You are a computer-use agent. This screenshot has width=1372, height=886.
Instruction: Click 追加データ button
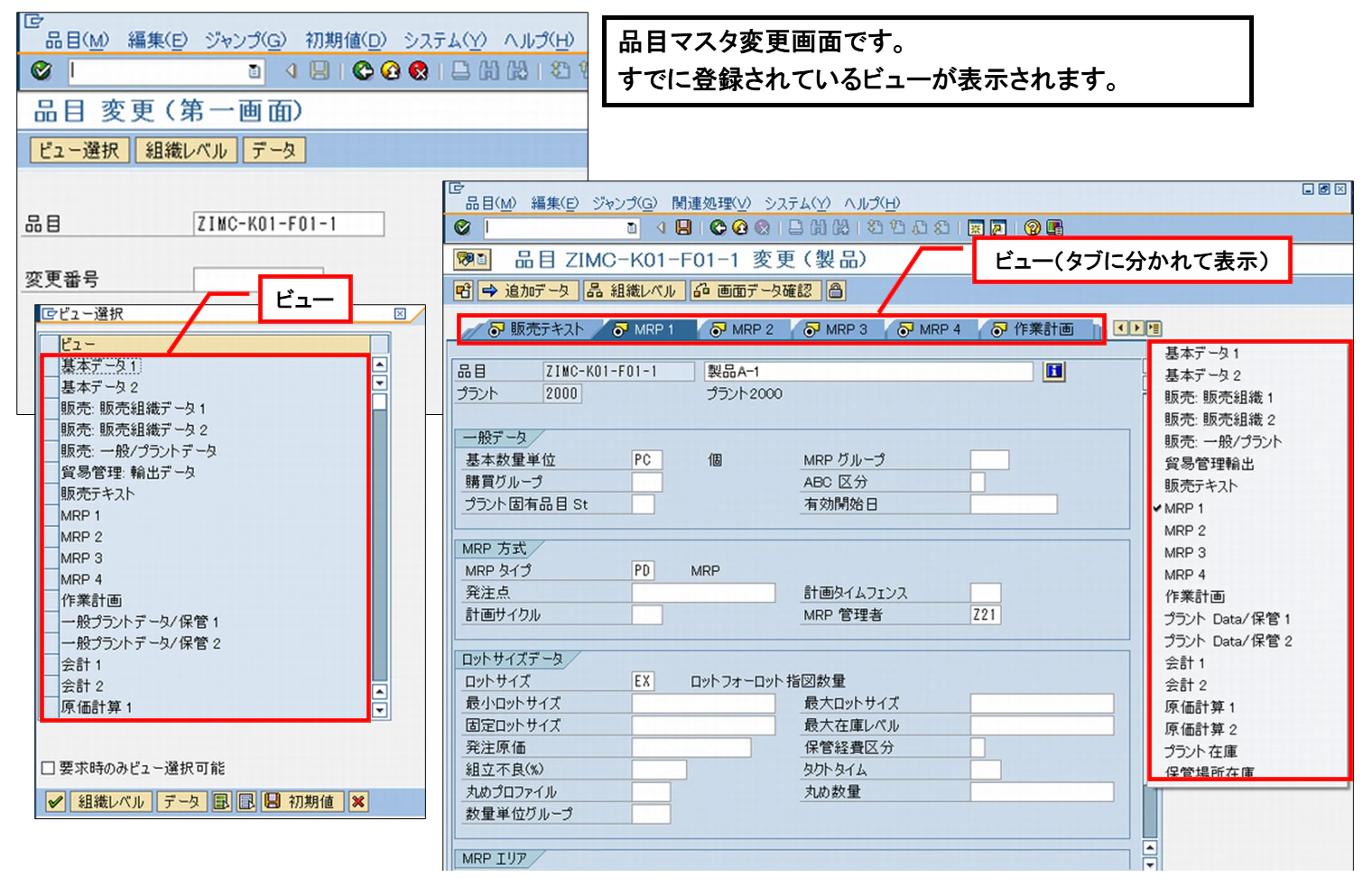click(527, 291)
